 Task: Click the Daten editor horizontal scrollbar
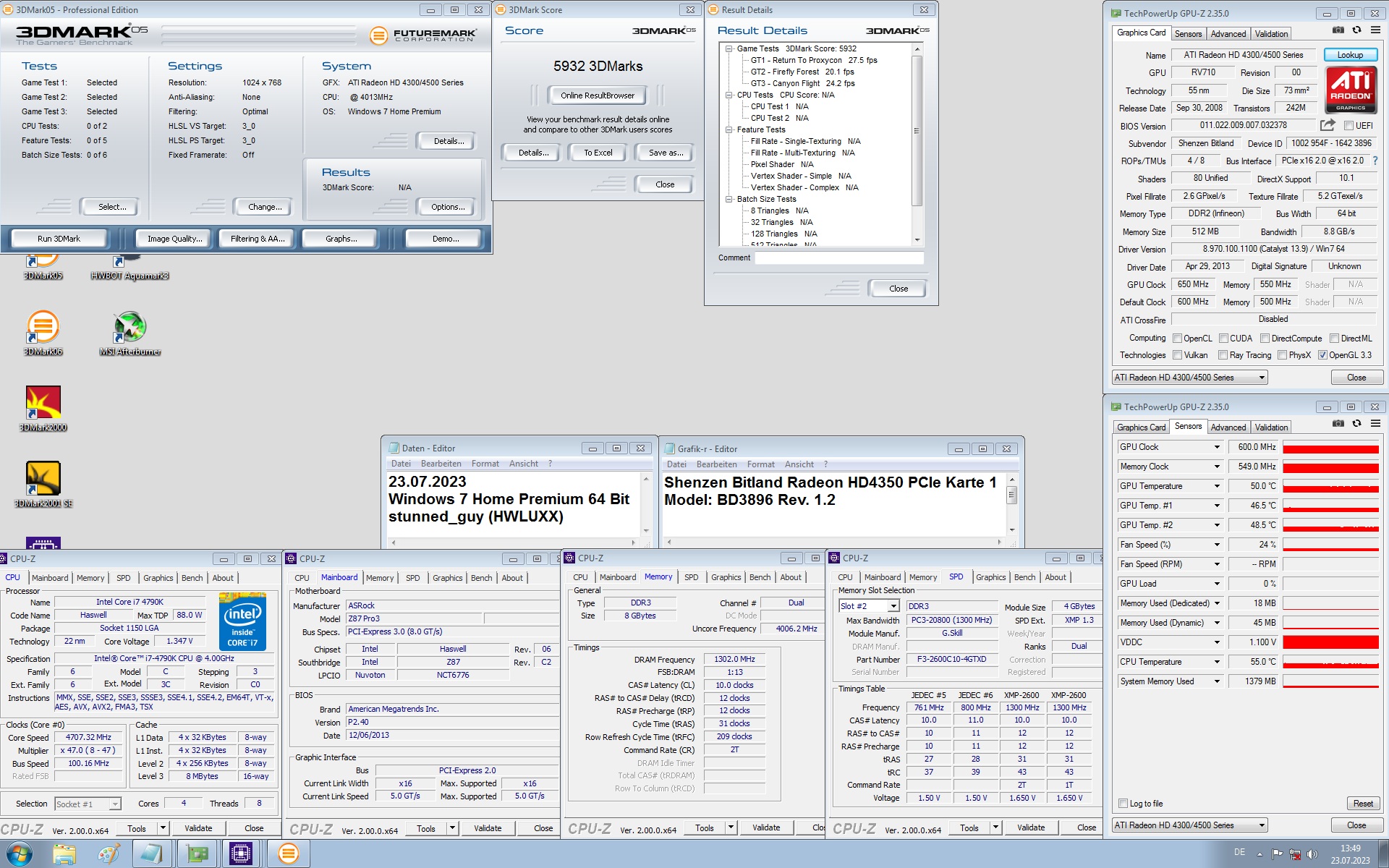coord(513,542)
